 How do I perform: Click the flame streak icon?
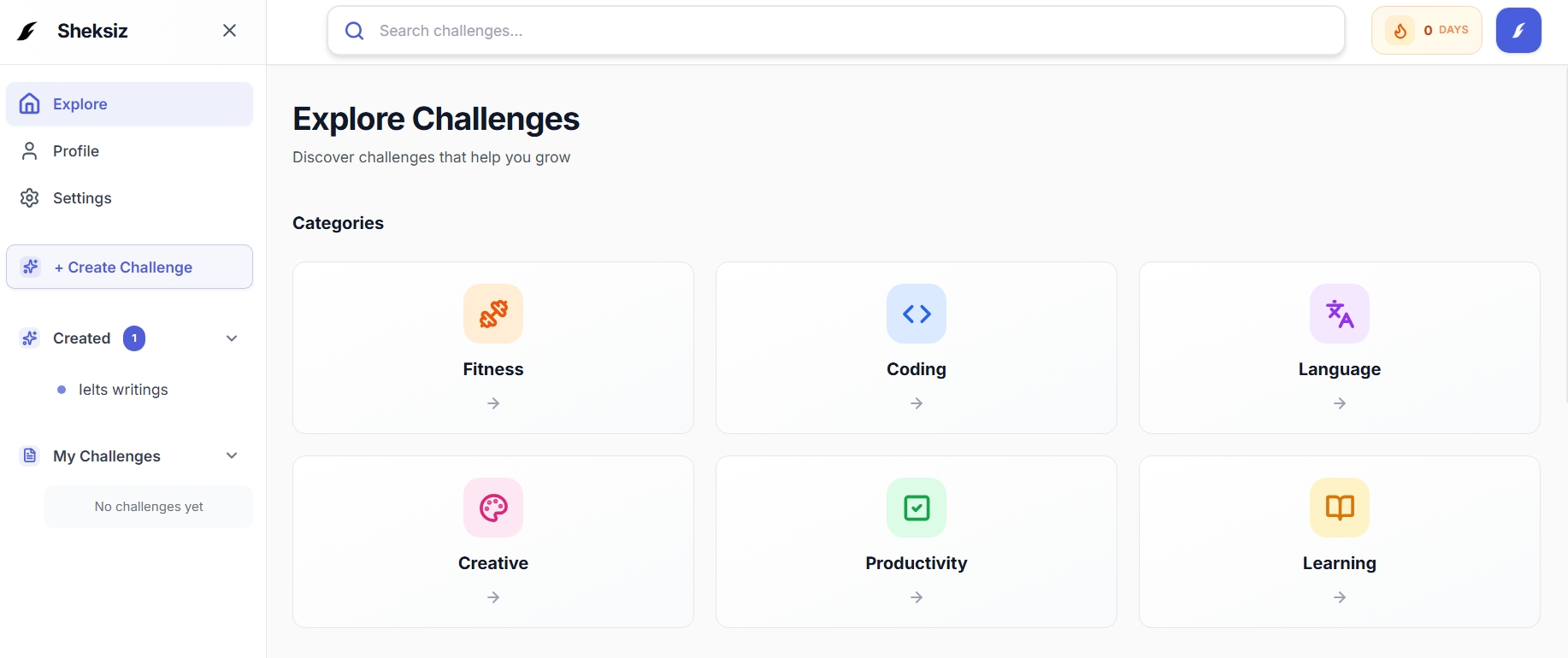tap(1400, 31)
